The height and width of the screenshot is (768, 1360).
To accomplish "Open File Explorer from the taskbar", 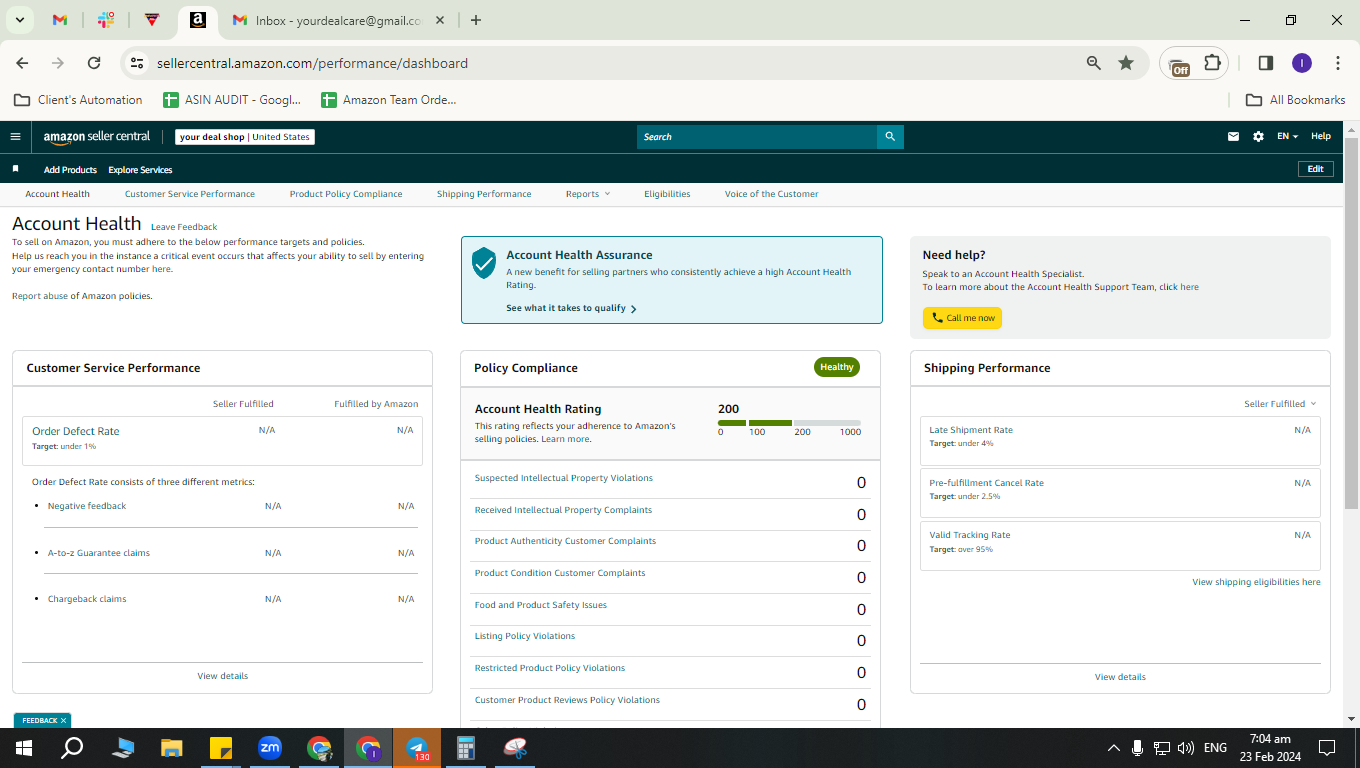I will [172, 748].
